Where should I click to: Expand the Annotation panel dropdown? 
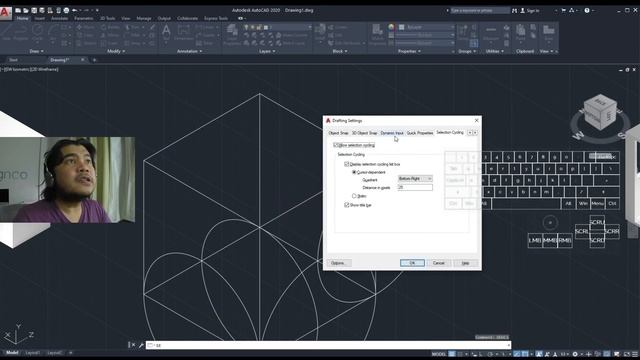tap(189, 51)
